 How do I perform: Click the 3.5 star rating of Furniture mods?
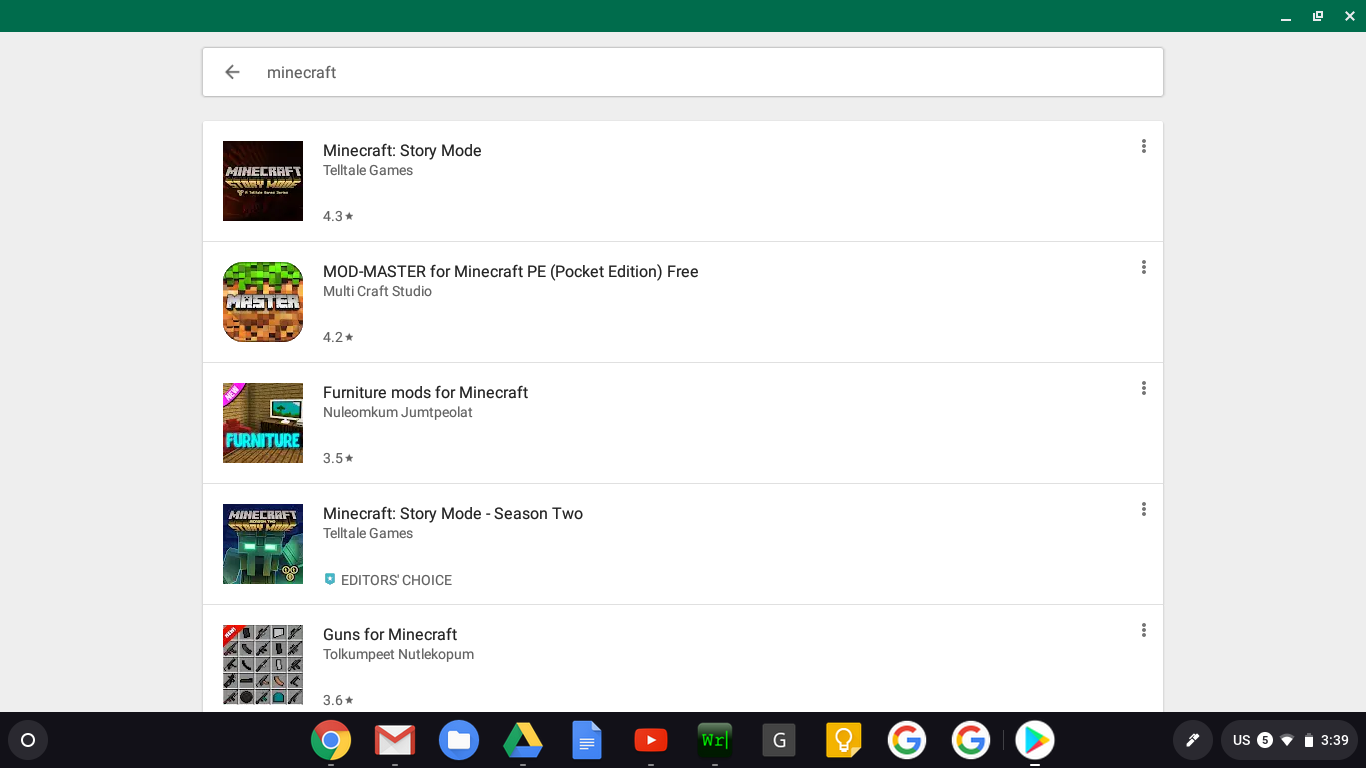(x=338, y=458)
